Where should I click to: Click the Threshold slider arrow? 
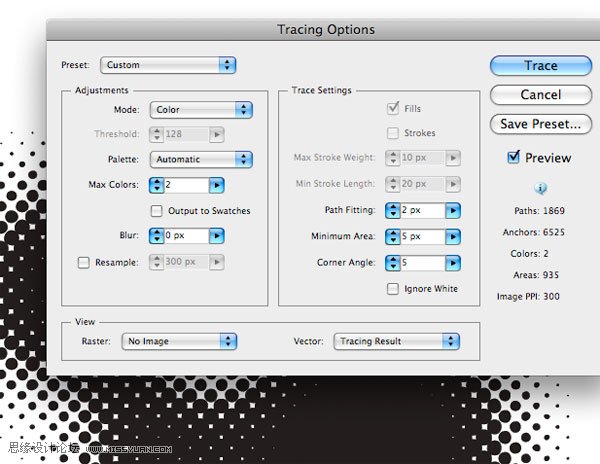pos(217,135)
